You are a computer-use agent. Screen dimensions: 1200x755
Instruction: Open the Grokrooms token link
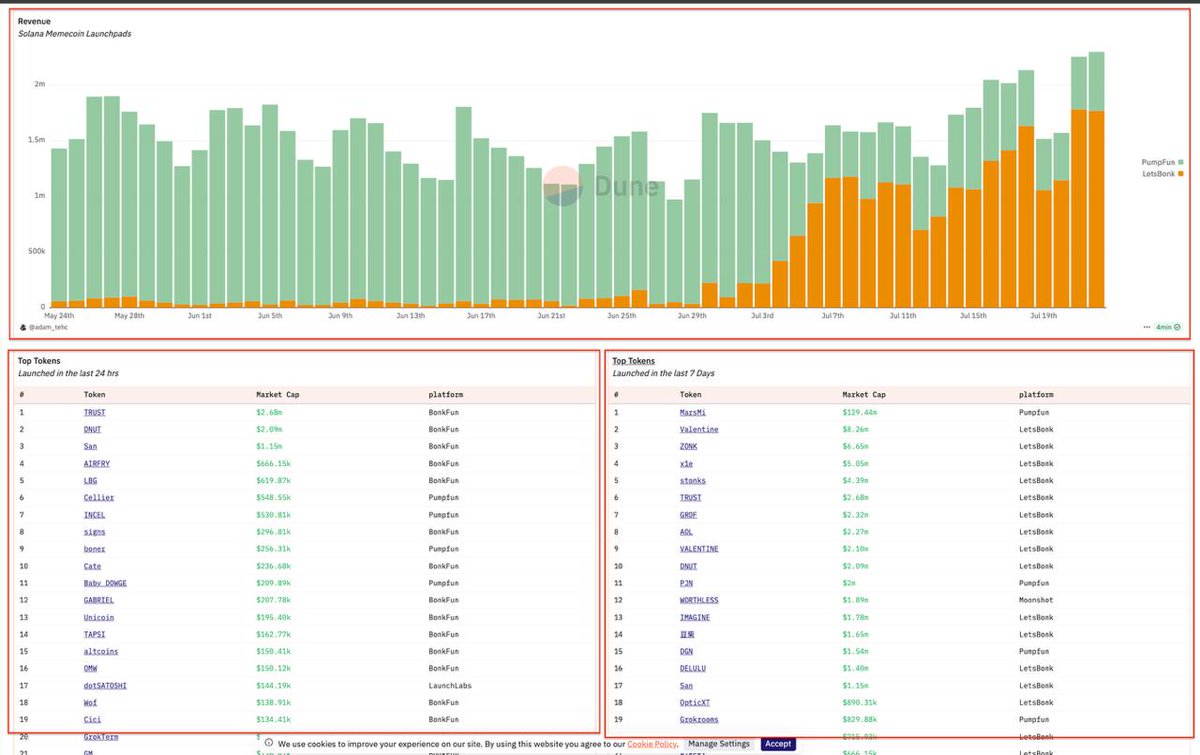[699, 719]
